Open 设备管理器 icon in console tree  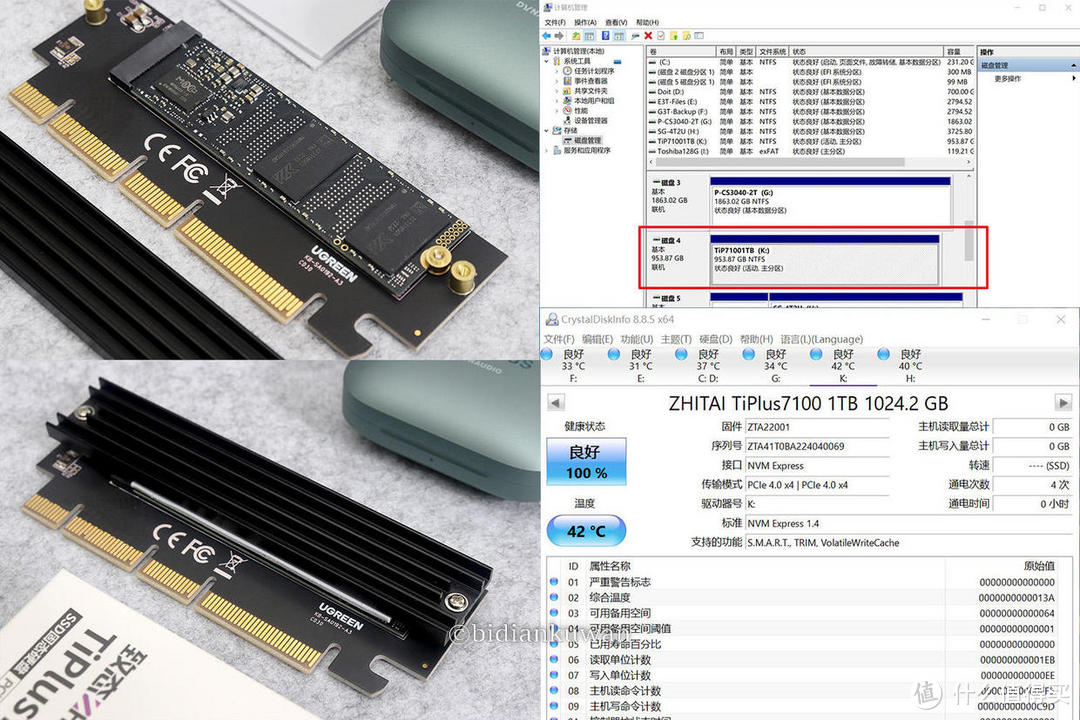pyautogui.click(x=568, y=121)
